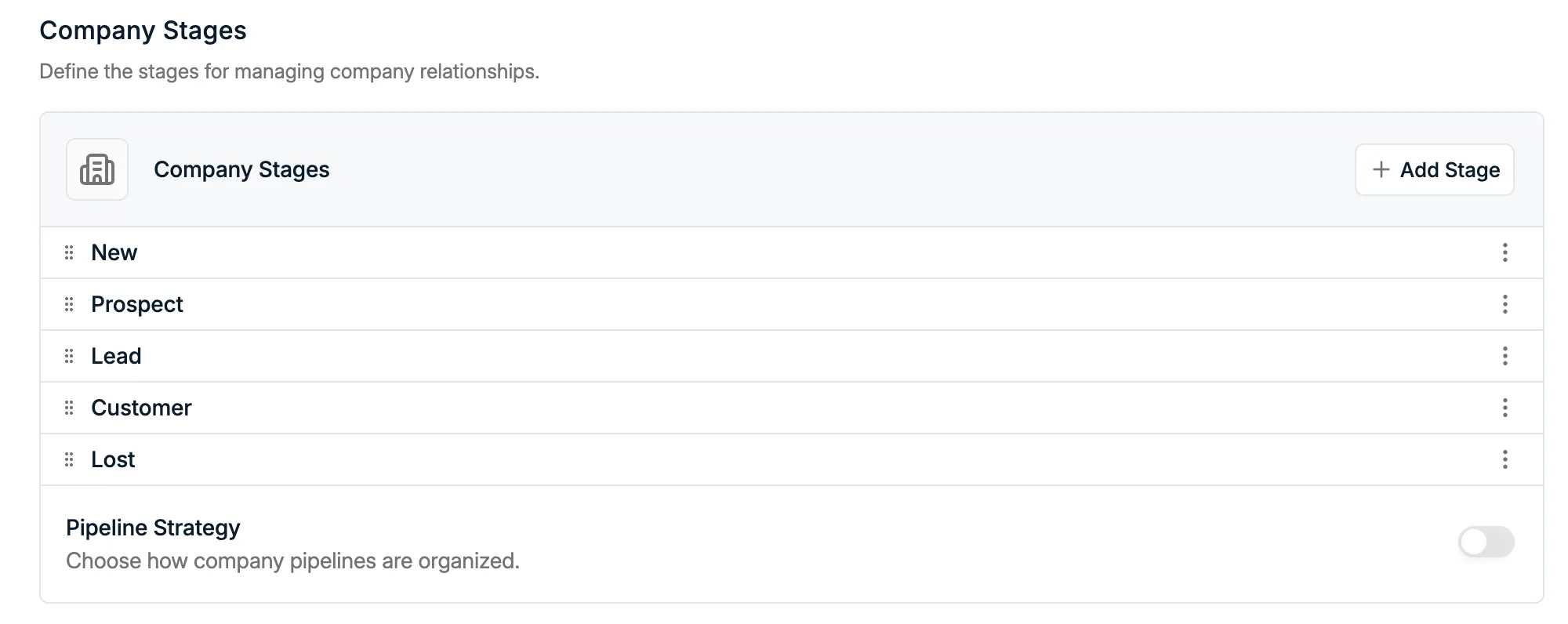
Task: Show options menu for Lost stage
Action: coord(1504,459)
